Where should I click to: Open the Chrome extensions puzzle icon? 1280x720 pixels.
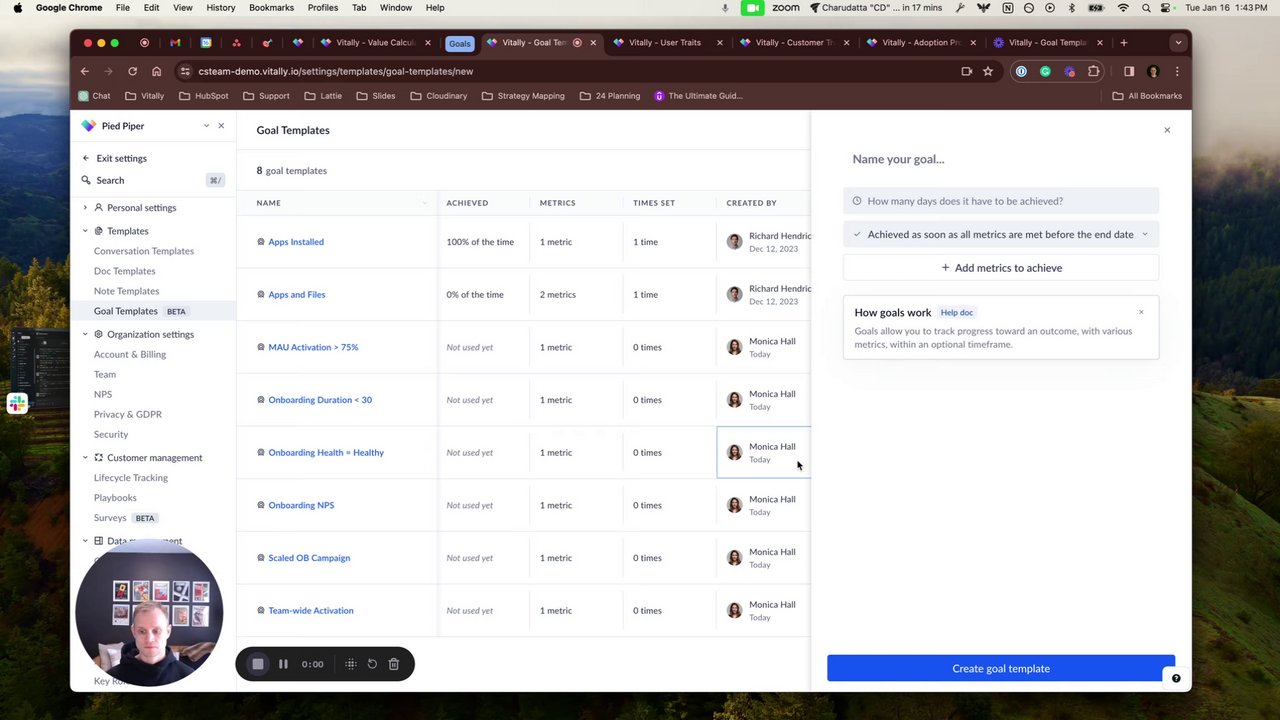coord(1093,71)
